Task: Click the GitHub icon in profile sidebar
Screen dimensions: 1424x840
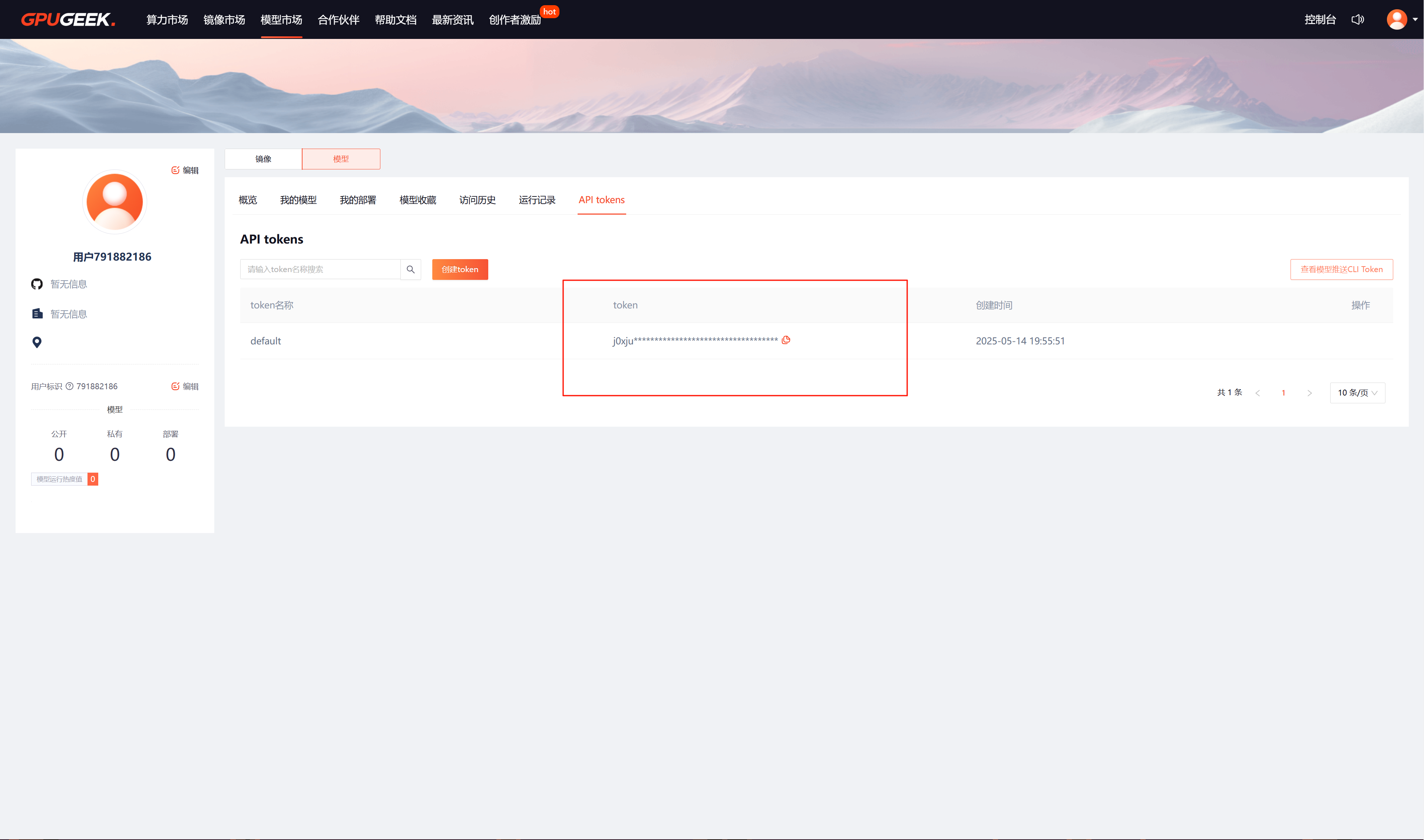Action: (37, 284)
